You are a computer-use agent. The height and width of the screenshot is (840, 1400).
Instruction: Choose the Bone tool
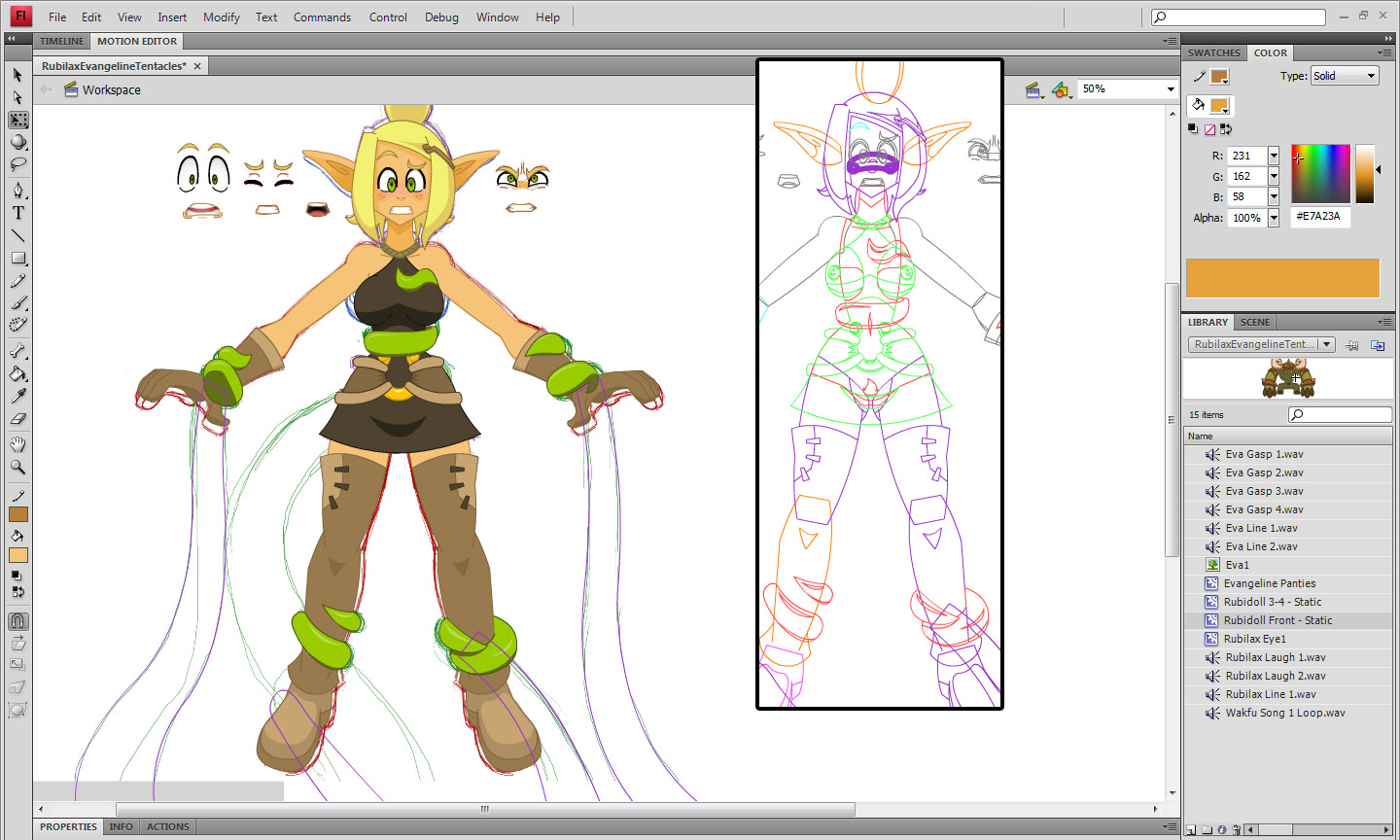[17, 351]
